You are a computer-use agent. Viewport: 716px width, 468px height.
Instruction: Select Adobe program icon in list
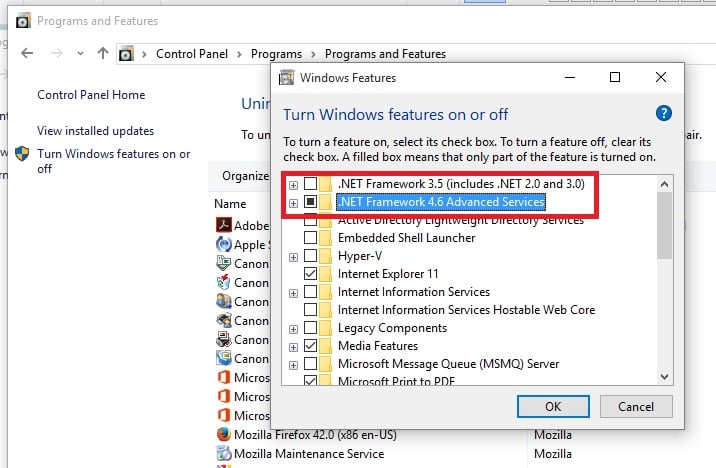click(223, 225)
